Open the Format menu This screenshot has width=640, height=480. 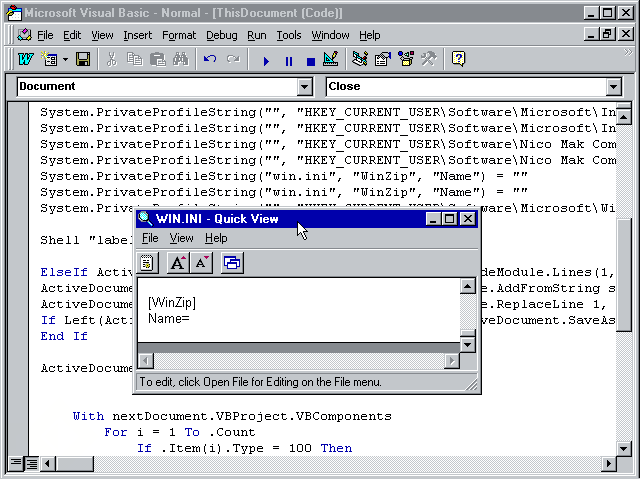point(179,36)
